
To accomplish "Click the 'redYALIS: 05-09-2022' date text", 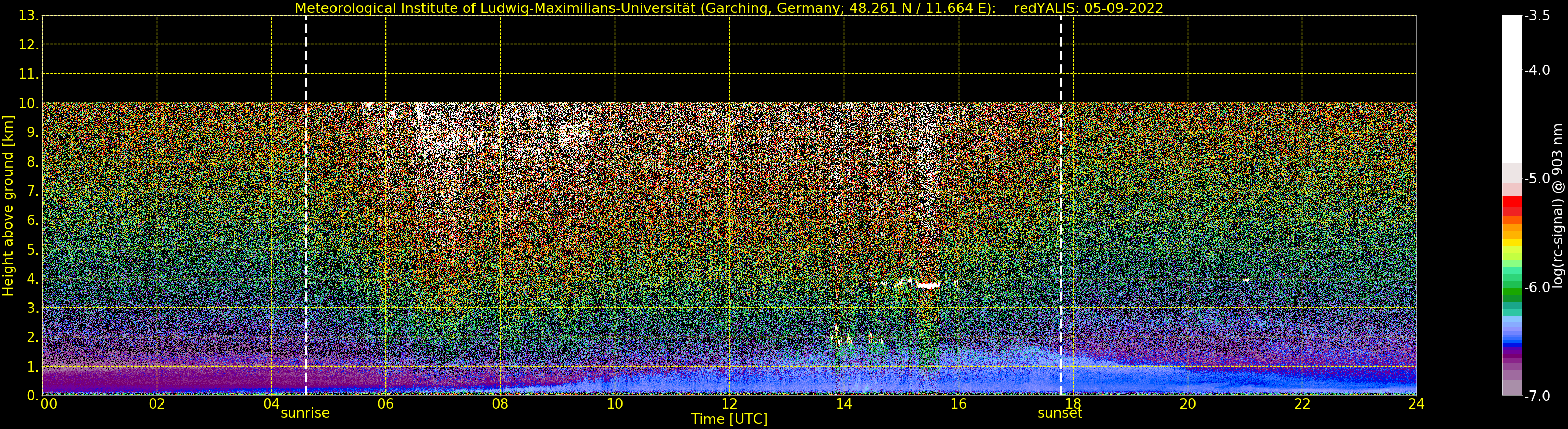I will (1088, 8).
